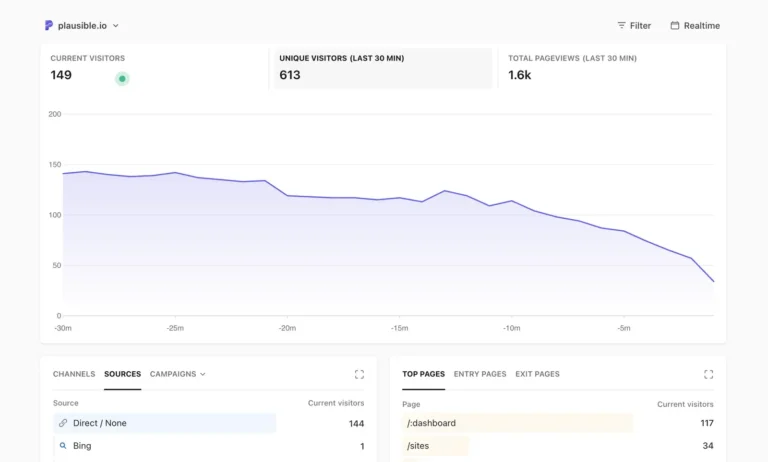Click the 150 y-axis label

(55, 165)
